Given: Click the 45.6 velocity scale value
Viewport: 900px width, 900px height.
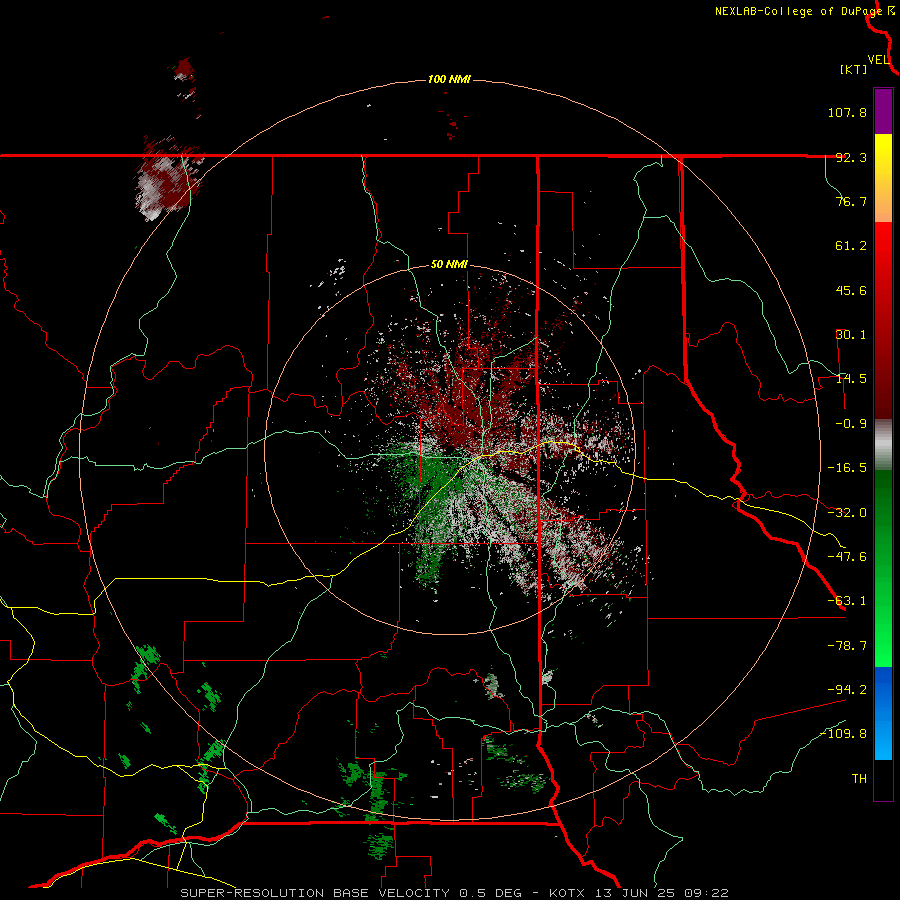Looking at the screenshot, I should point(851,290).
